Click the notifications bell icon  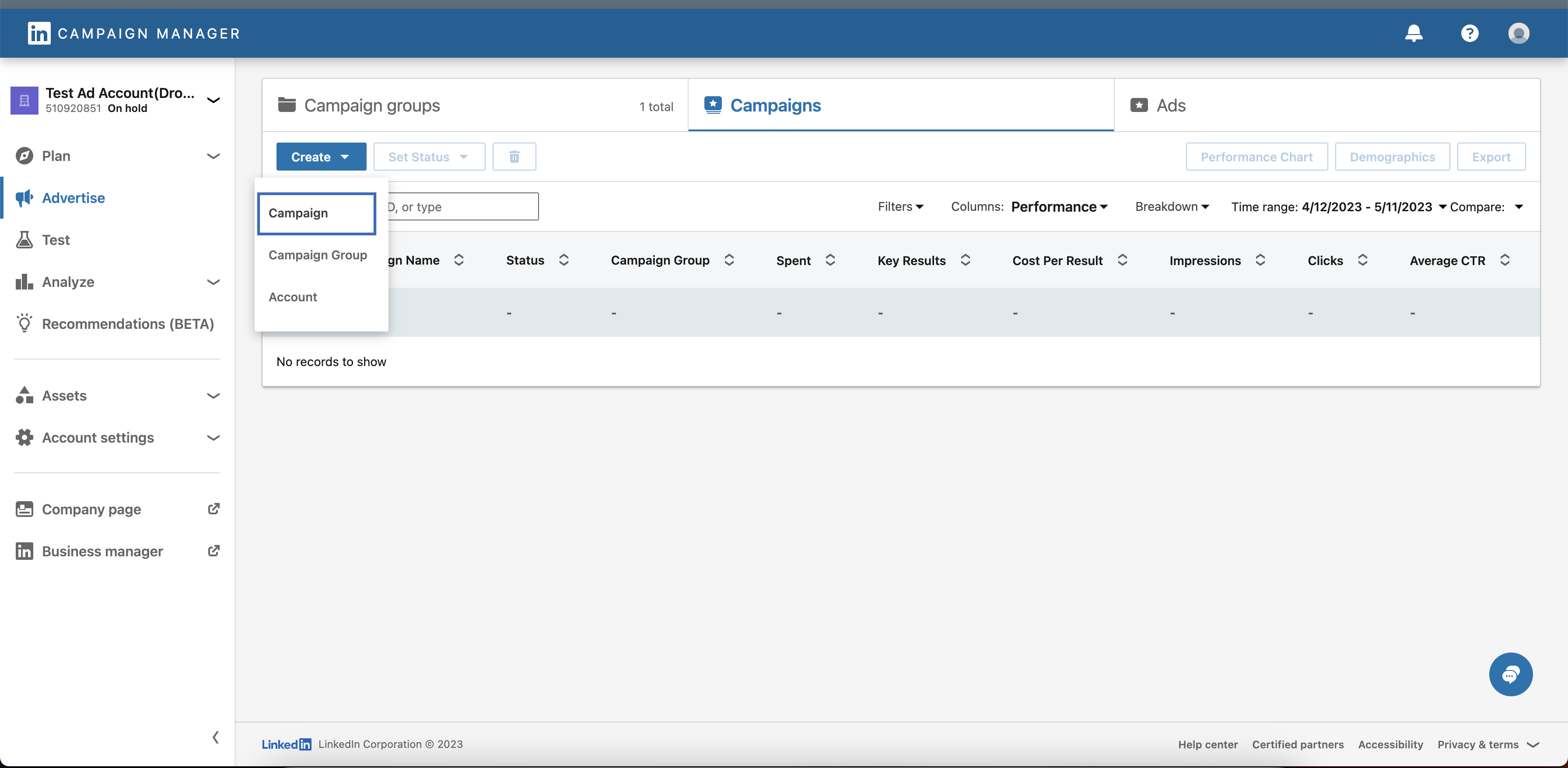point(1414,33)
